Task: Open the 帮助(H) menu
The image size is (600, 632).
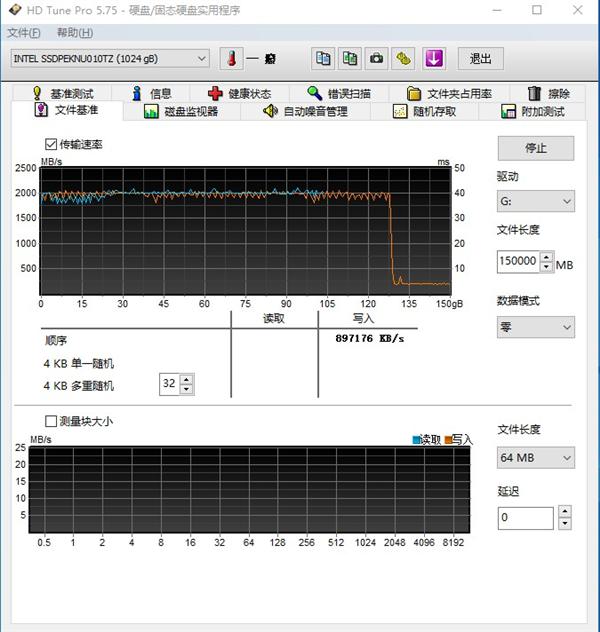Action: 75,33
